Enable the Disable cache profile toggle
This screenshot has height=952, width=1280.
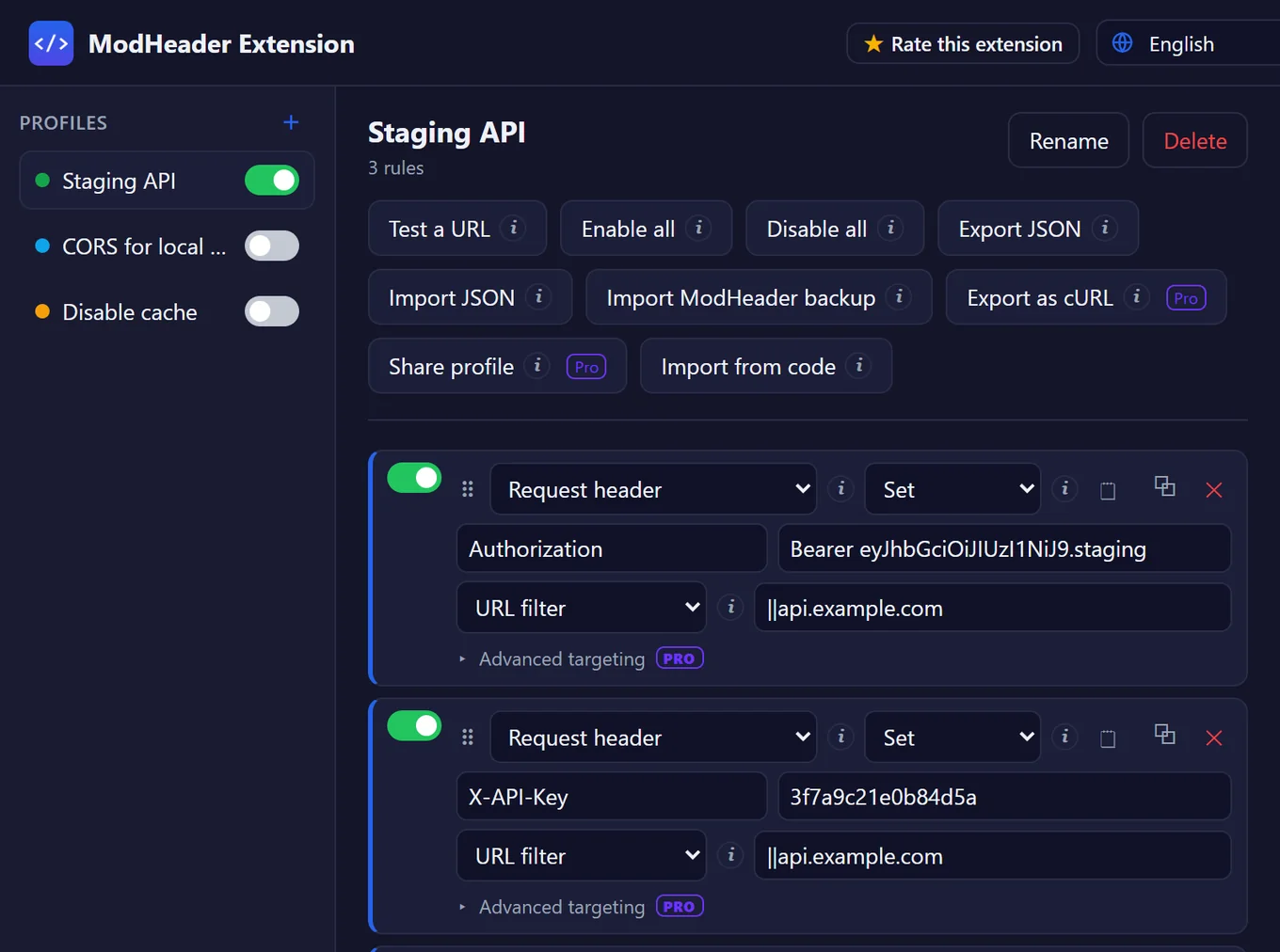click(x=272, y=312)
